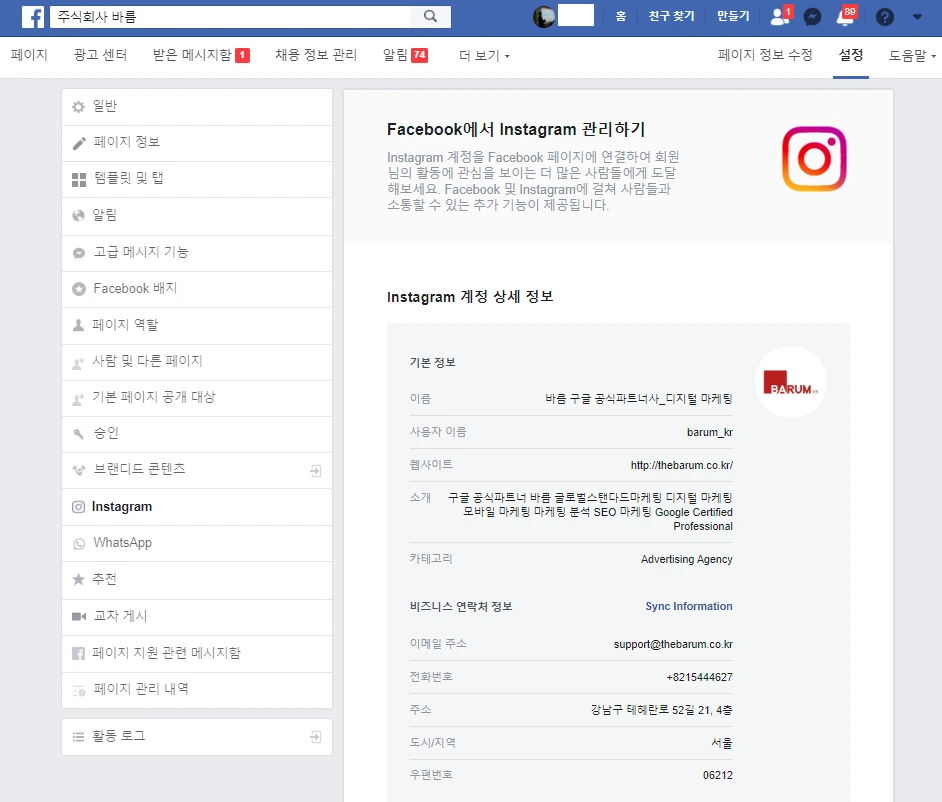Click external link arrow on 브랜디드 콘텐츠 row
Image resolution: width=942 pixels, height=802 pixels.
315,470
